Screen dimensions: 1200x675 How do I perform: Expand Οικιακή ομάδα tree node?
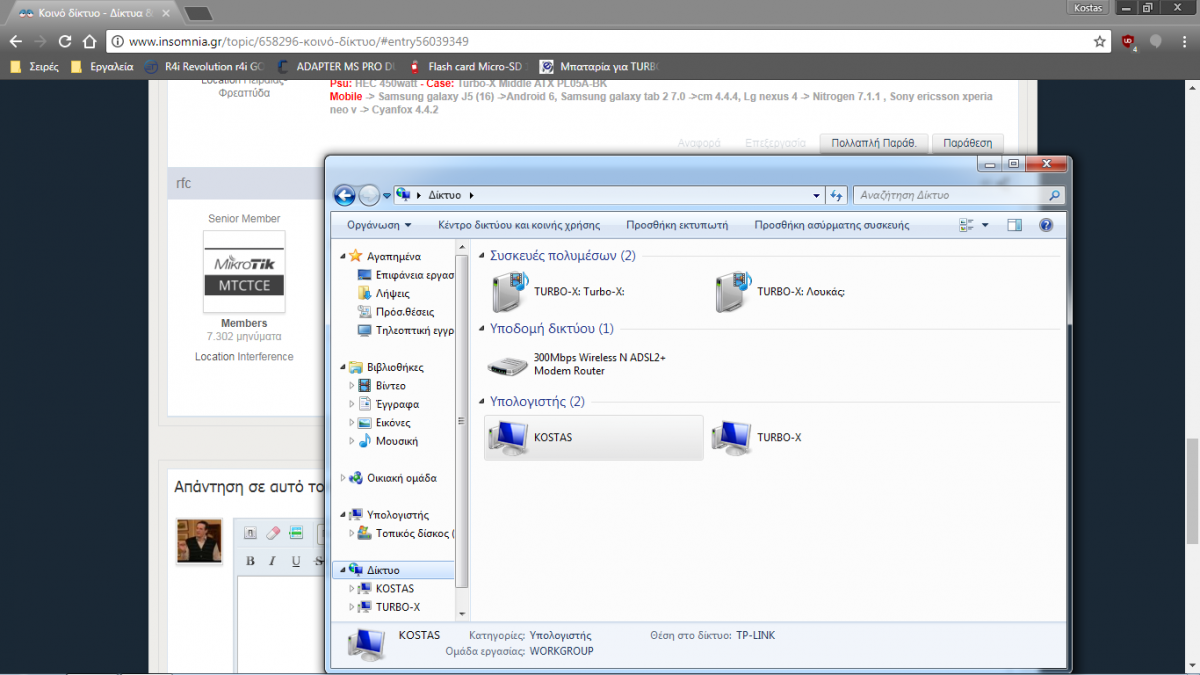(x=344, y=478)
